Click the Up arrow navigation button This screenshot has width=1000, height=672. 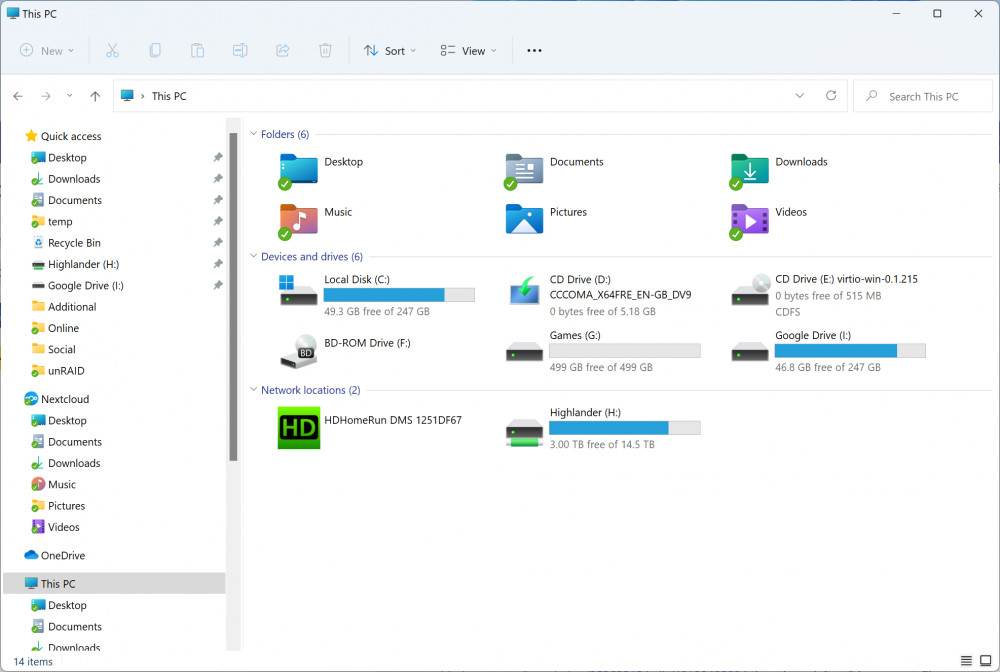pos(95,96)
